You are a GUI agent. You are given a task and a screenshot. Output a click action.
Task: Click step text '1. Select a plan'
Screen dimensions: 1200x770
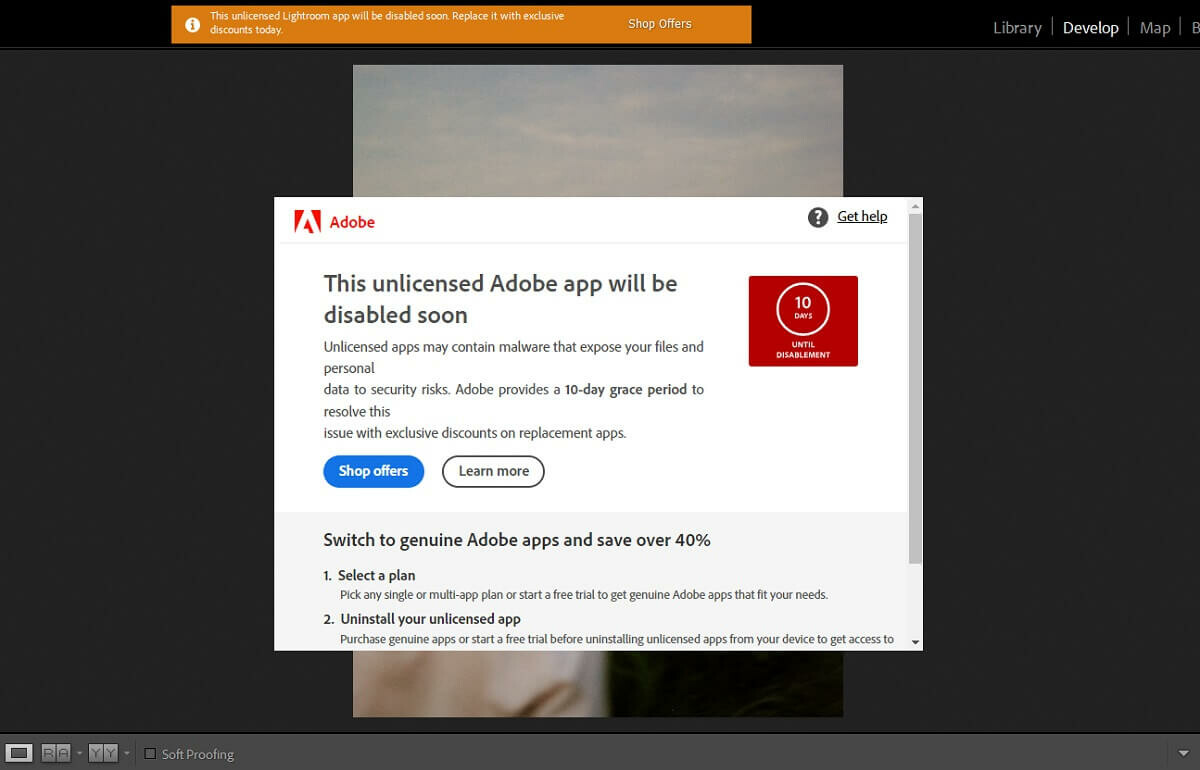369,575
